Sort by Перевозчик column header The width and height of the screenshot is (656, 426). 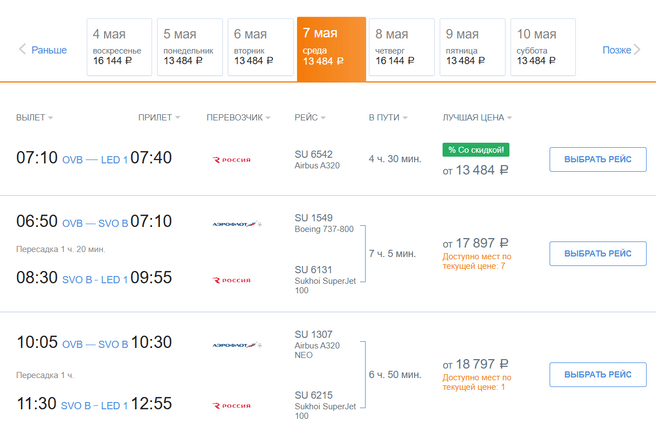coord(238,118)
